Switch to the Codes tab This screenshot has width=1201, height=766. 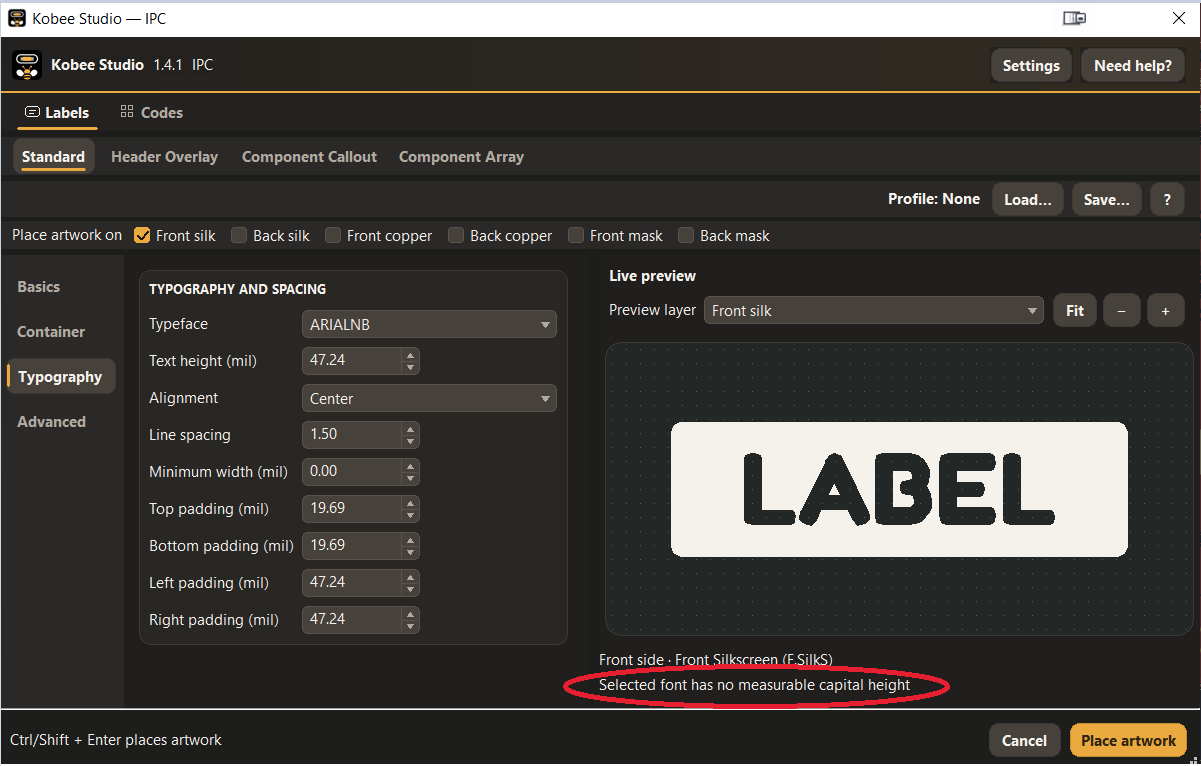click(151, 112)
